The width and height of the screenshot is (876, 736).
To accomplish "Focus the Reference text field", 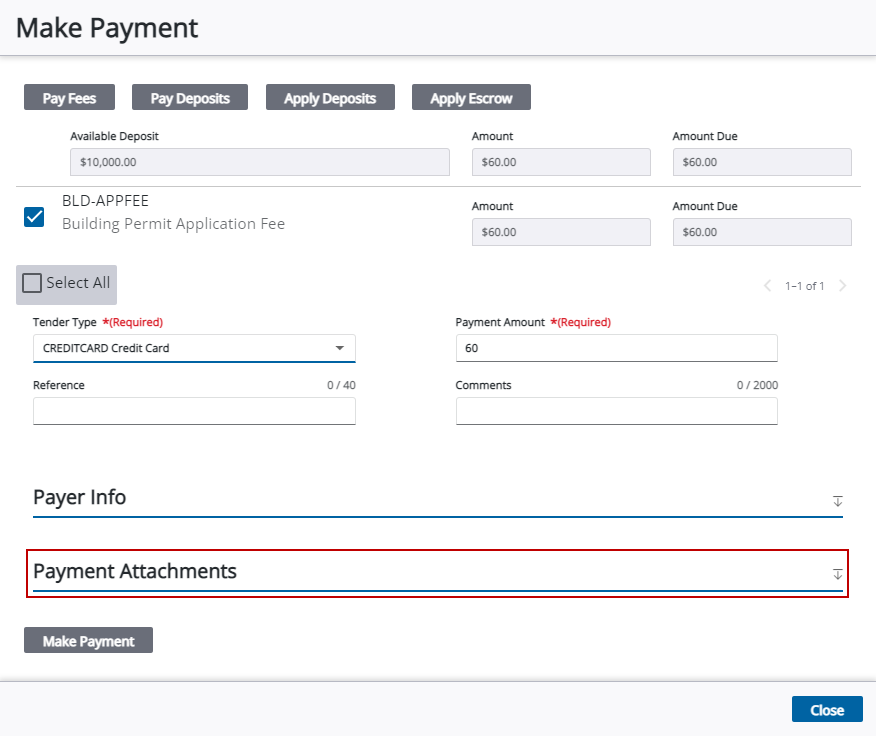I will pos(194,411).
